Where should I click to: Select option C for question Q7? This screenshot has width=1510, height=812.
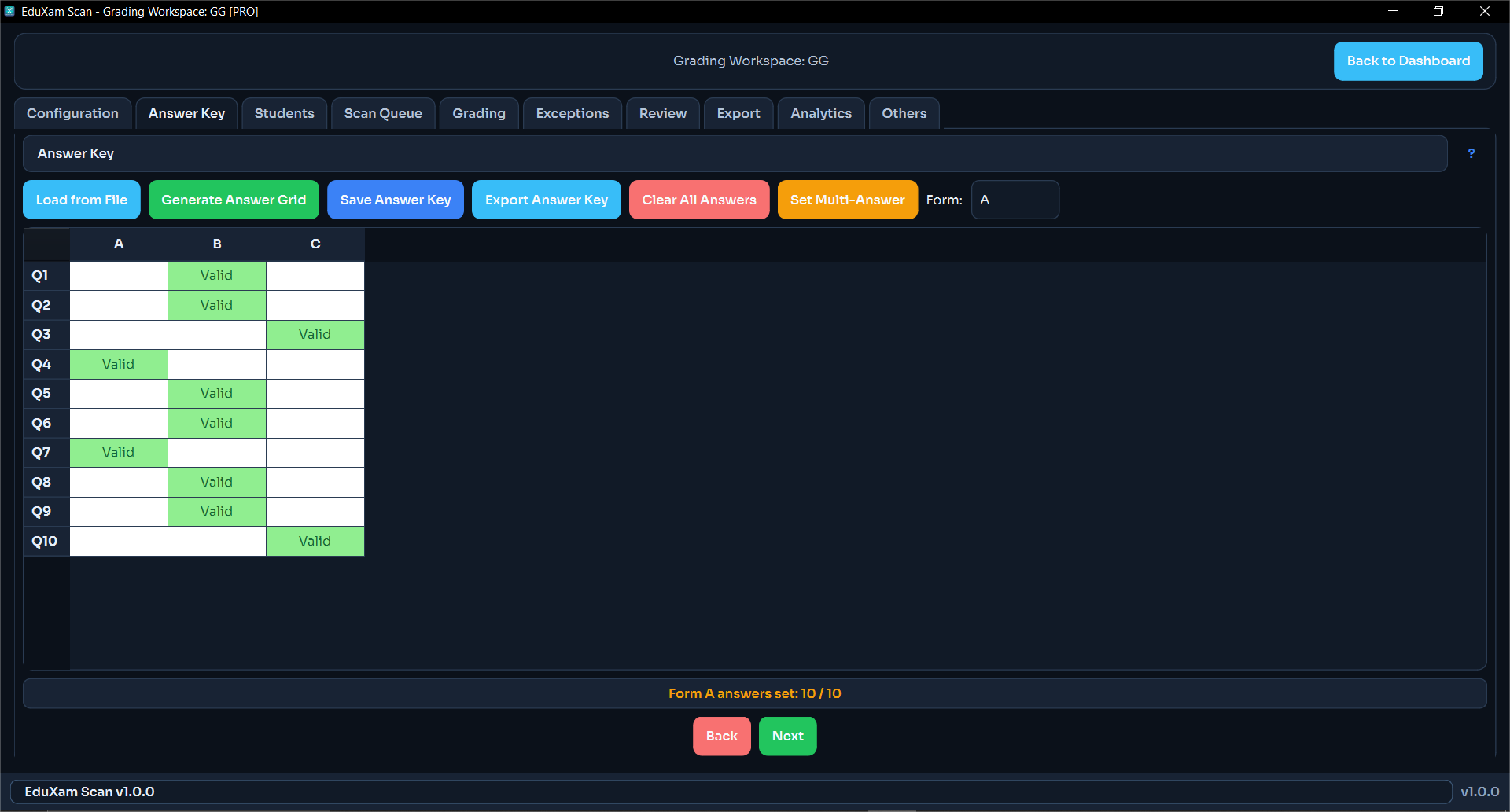tap(315, 453)
